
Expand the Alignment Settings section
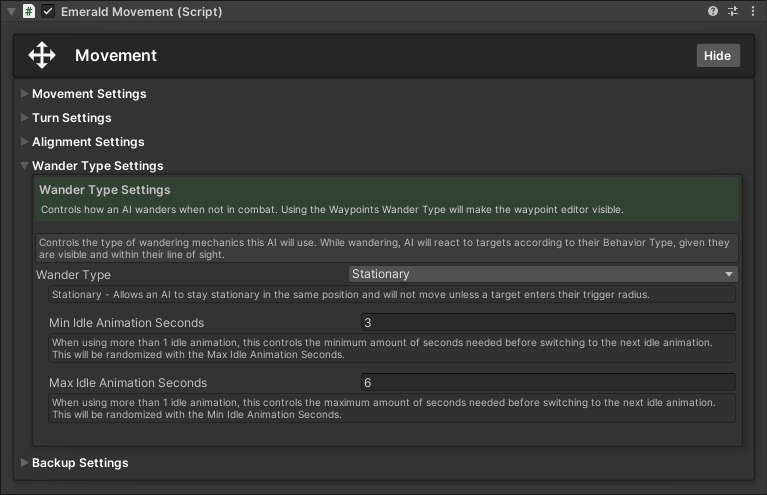87,142
